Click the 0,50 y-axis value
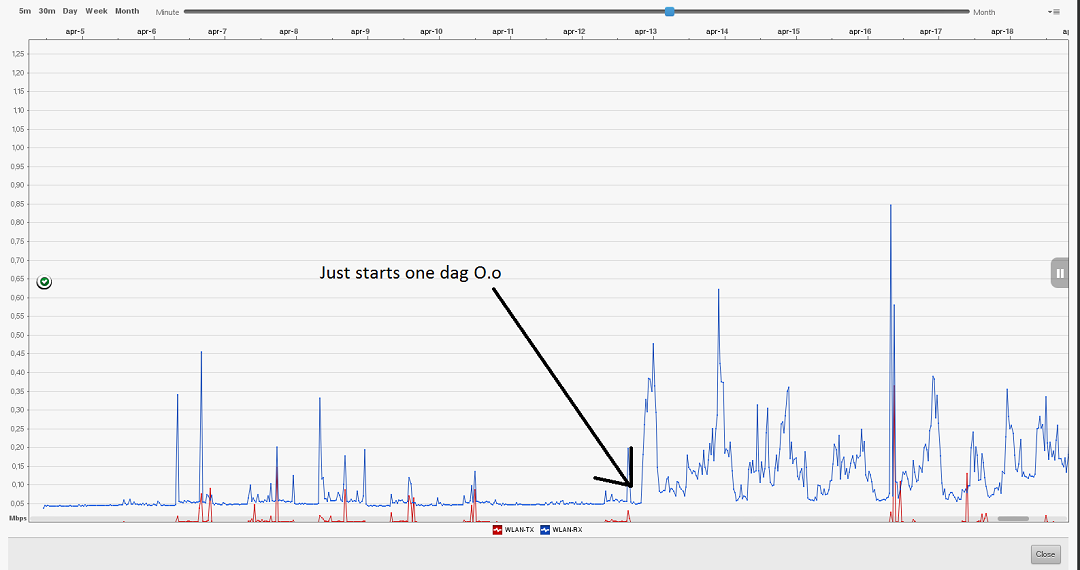 click(x=17, y=335)
